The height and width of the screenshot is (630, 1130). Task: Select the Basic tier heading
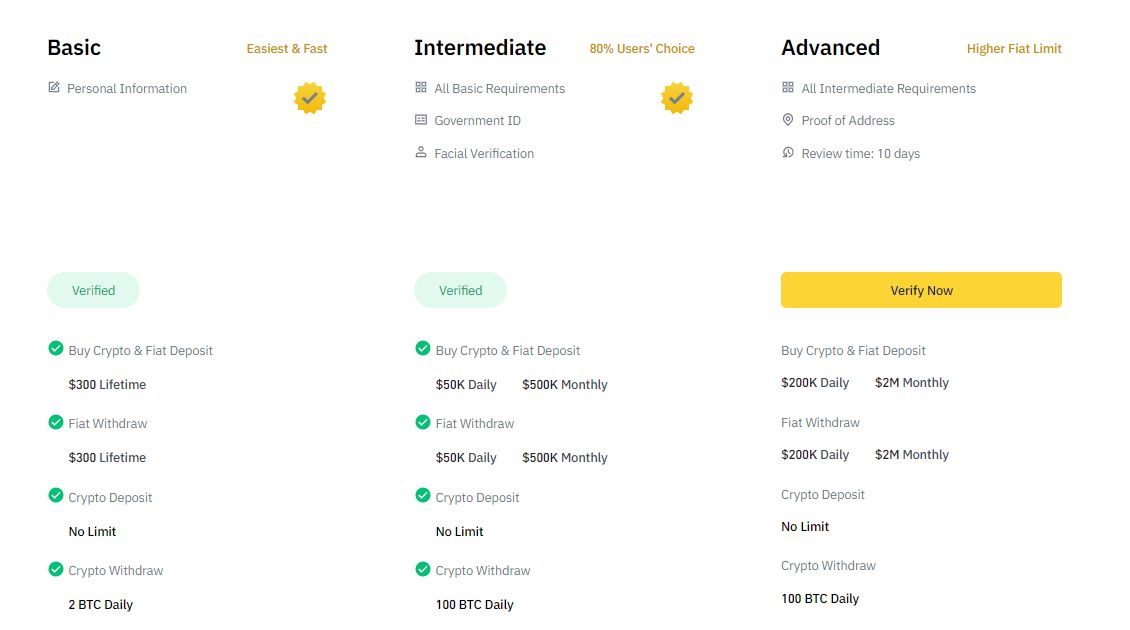pyautogui.click(x=74, y=47)
